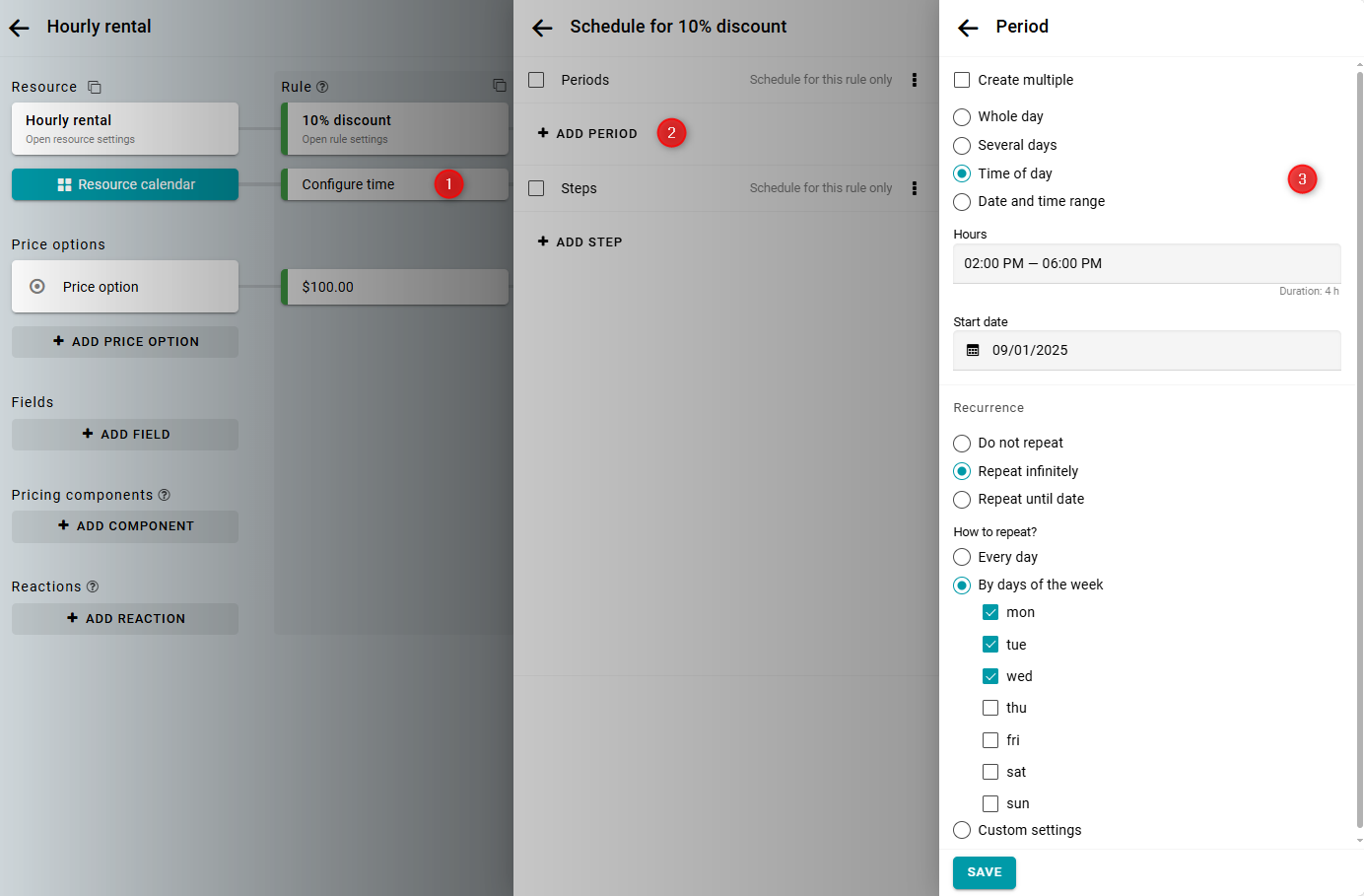This screenshot has height=896, width=1364.
Task: Click the copy icon next to Resource
Action: pyautogui.click(x=95, y=87)
